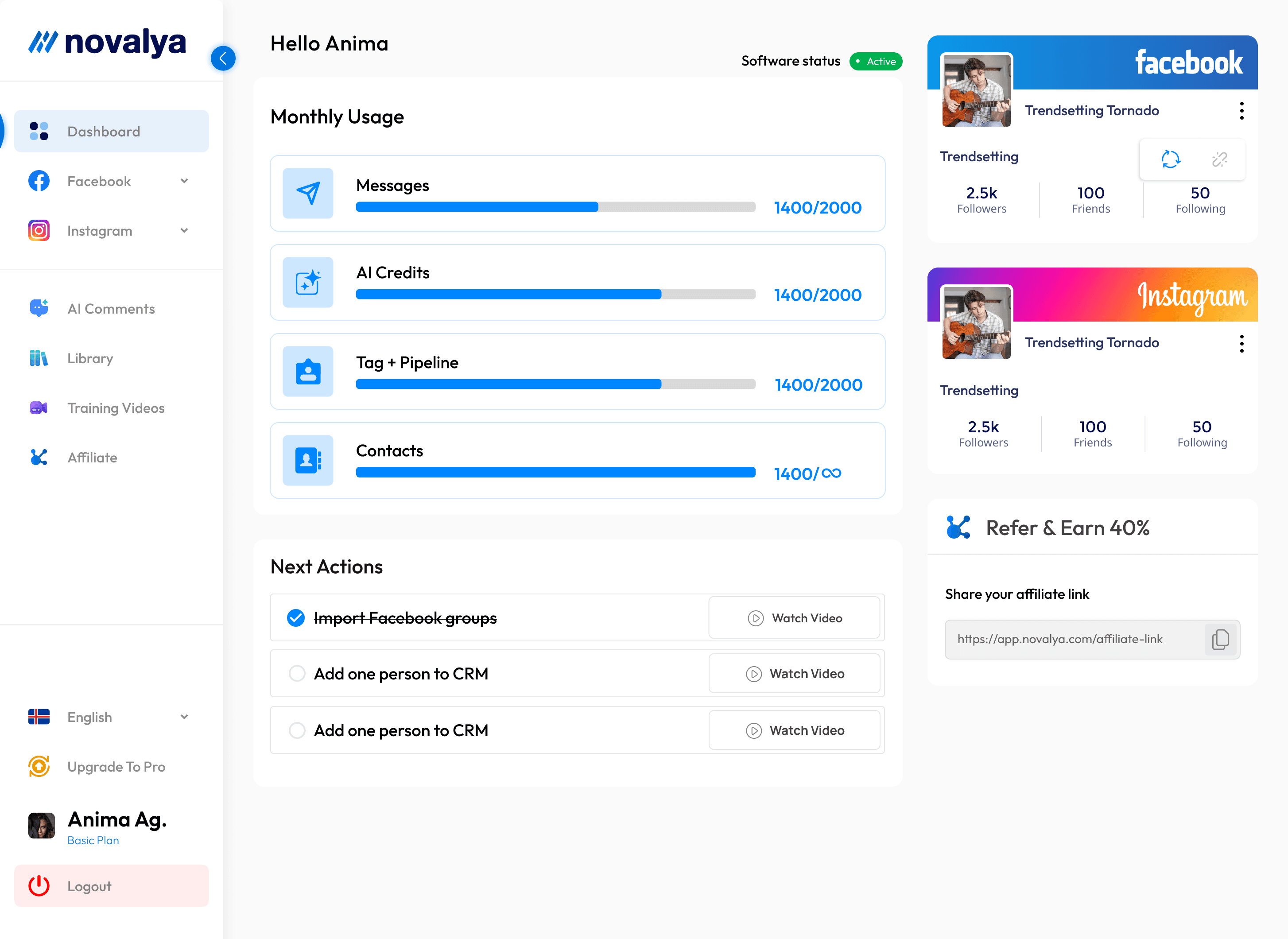Uncheck Import Facebook groups checkbox

coord(295,618)
